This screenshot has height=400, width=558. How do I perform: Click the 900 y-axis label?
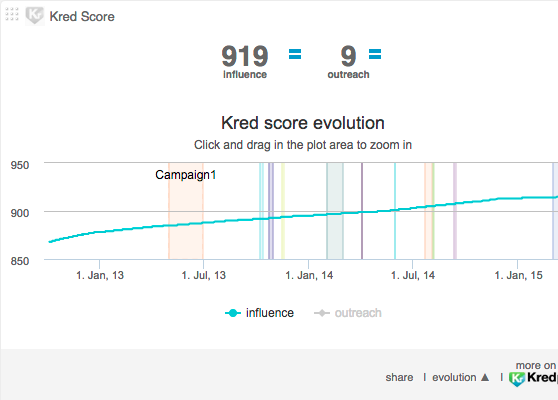tap(20, 213)
